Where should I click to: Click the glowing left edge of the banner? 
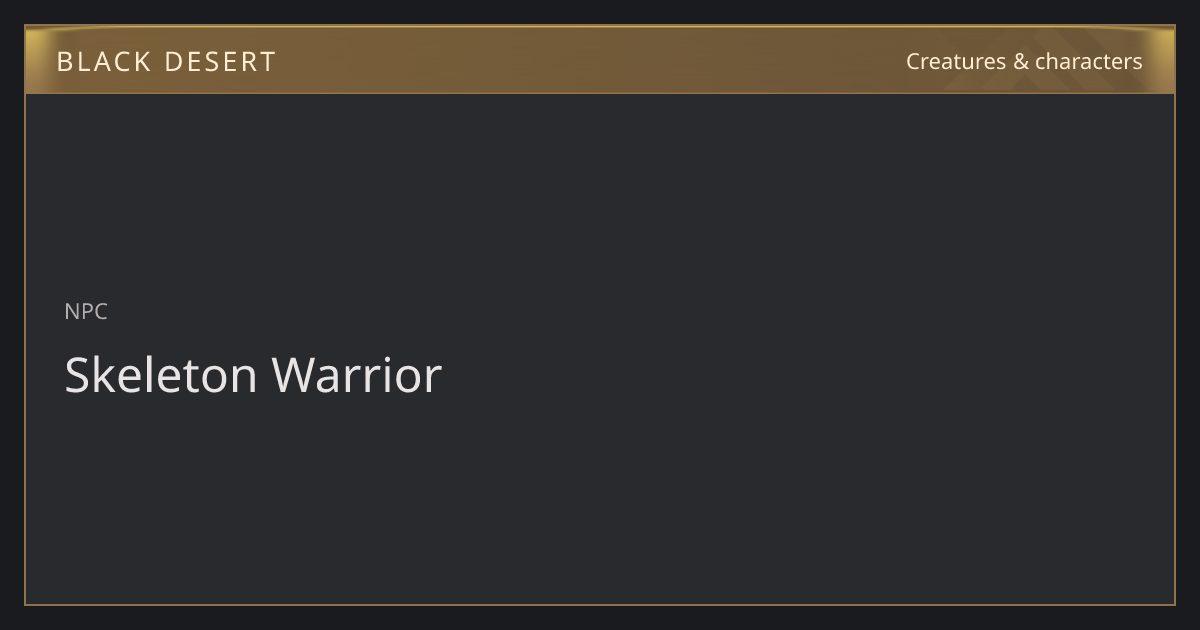pos(36,60)
